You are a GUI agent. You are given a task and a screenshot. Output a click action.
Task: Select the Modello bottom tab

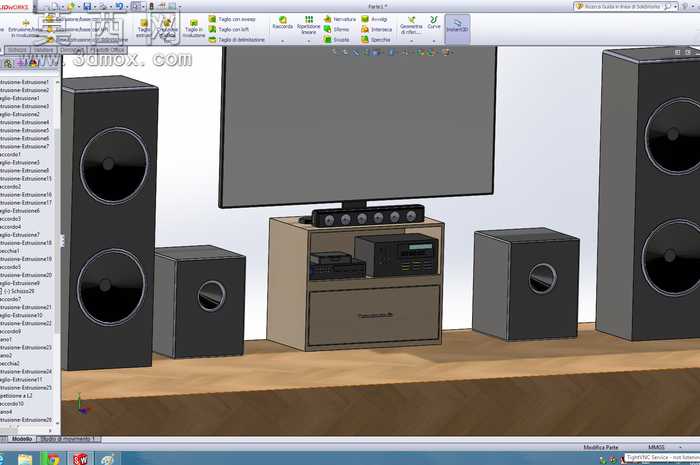[x=22, y=439]
